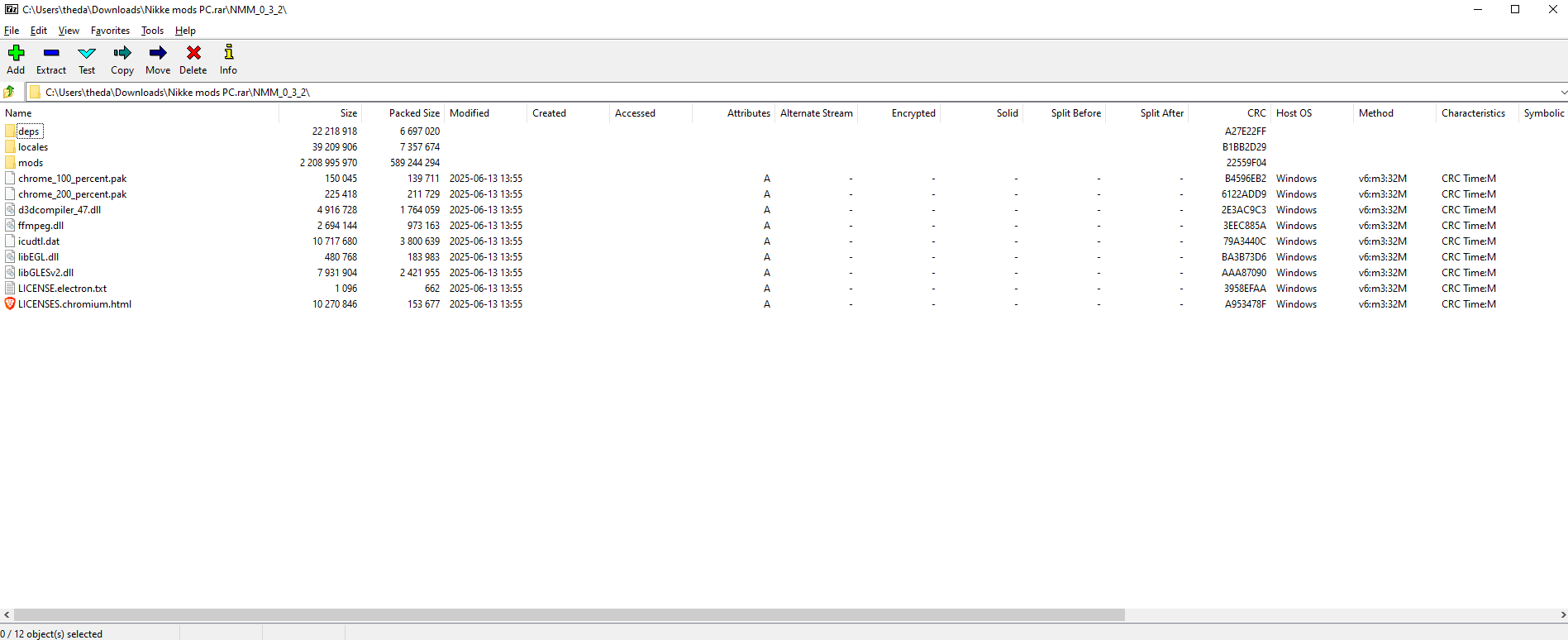Click size value 2 208 995 970

tap(328, 163)
